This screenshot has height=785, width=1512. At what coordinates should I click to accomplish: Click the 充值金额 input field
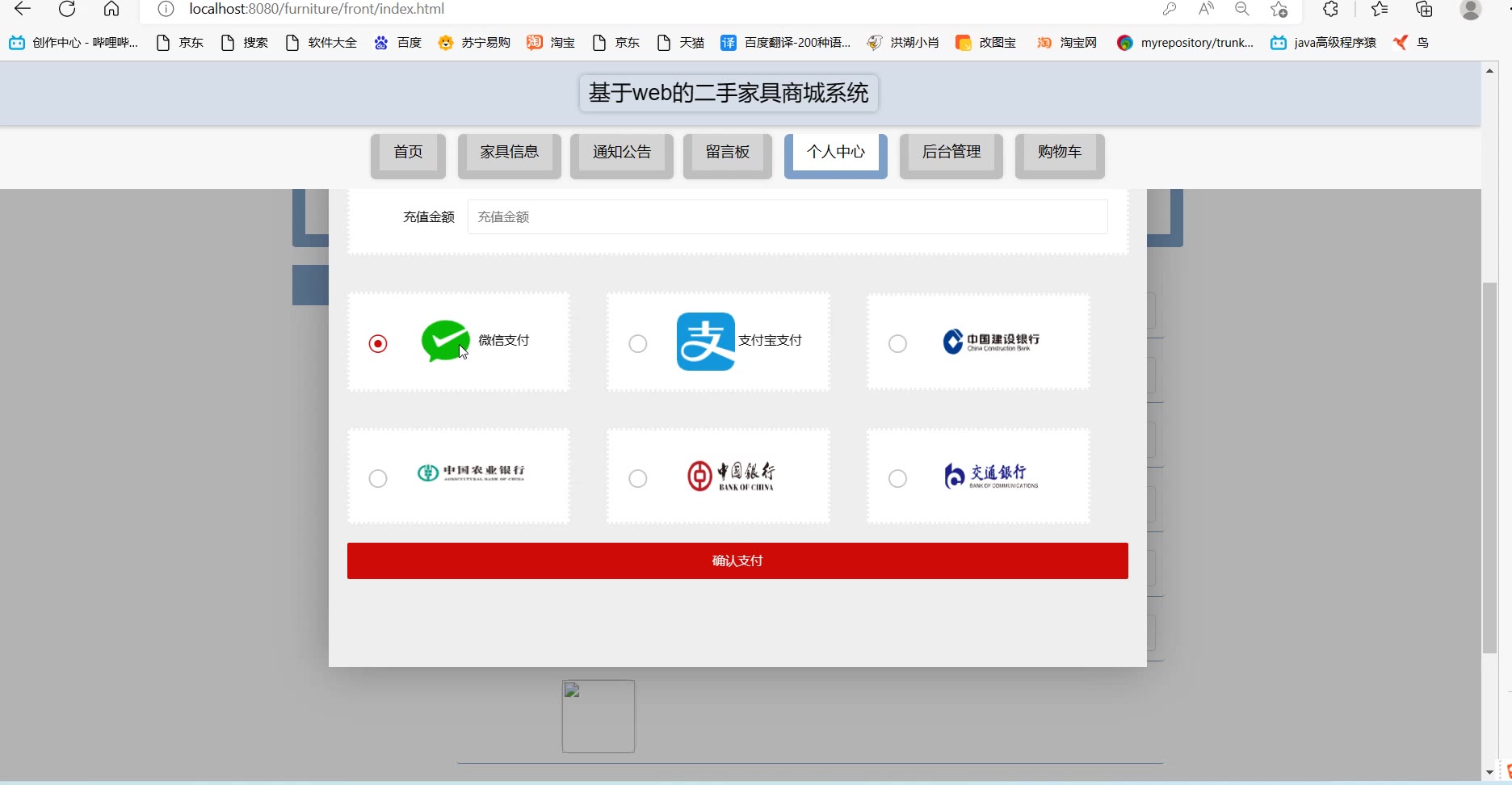click(x=787, y=216)
